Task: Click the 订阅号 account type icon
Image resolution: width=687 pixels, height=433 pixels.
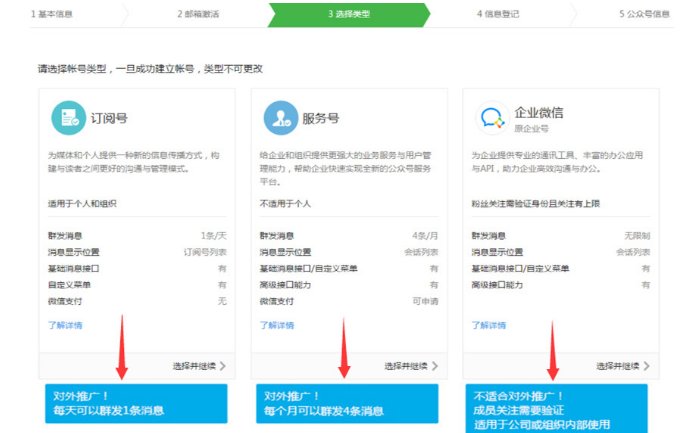Action: click(x=68, y=118)
